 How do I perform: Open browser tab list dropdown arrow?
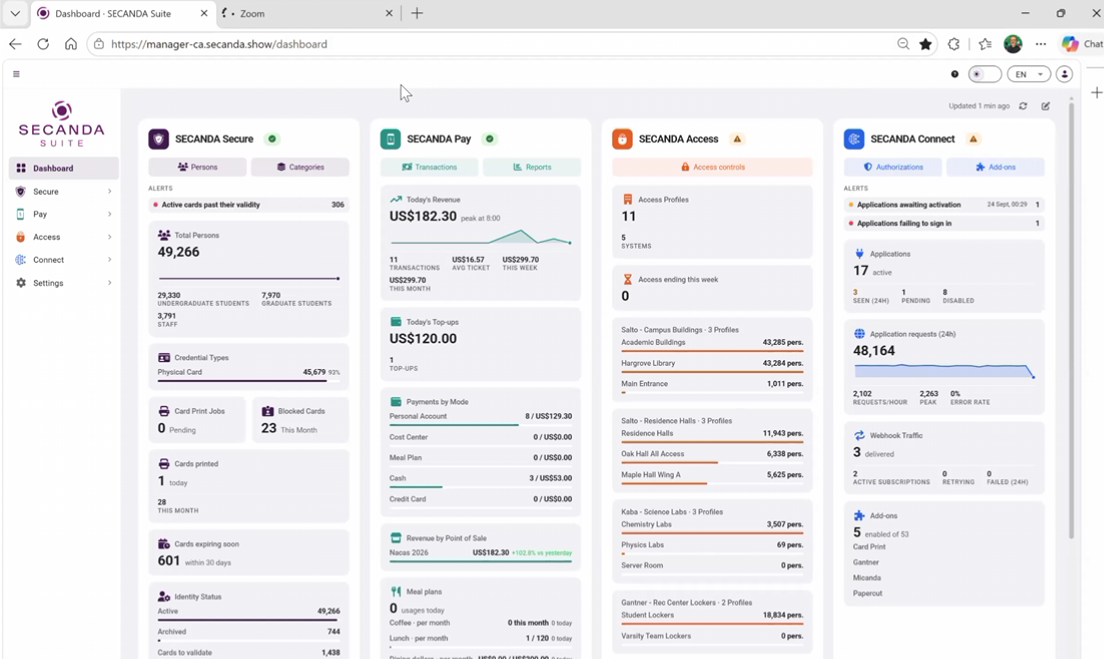pyautogui.click(x=15, y=13)
